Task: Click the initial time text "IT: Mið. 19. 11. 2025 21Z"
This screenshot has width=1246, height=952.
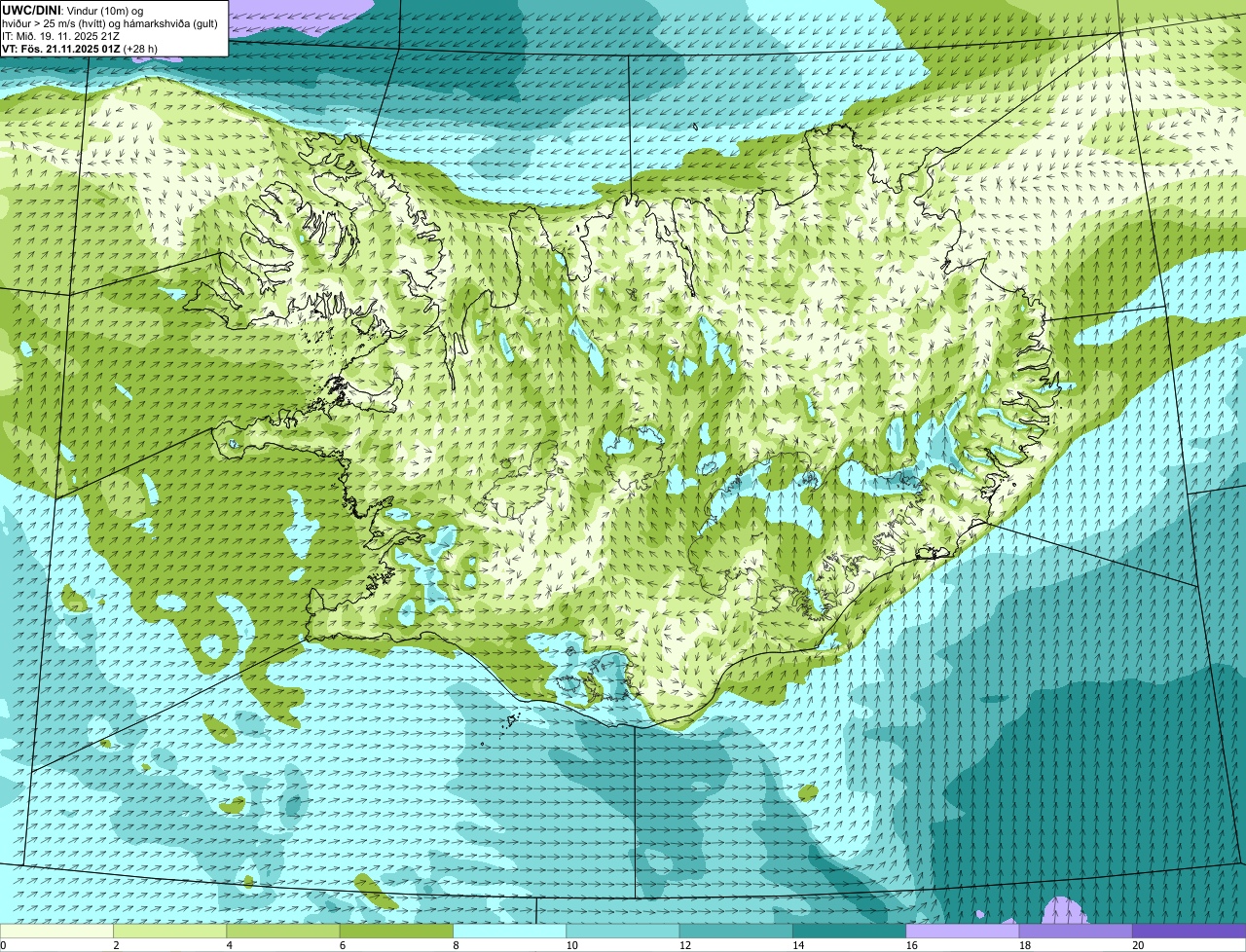Action: pos(61,35)
